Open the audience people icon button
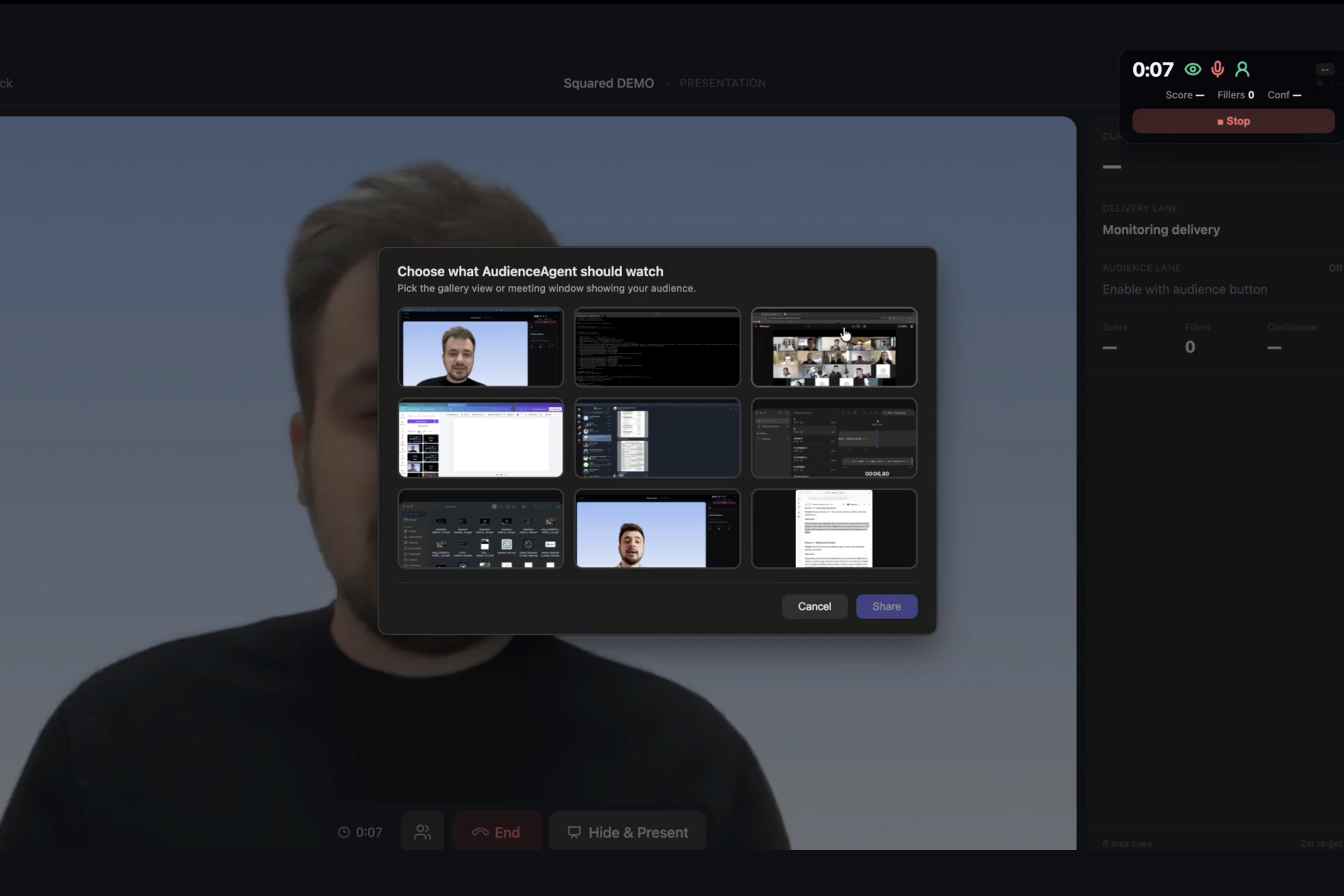Image resolution: width=1344 pixels, height=896 pixels. pyautogui.click(x=422, y=832)
